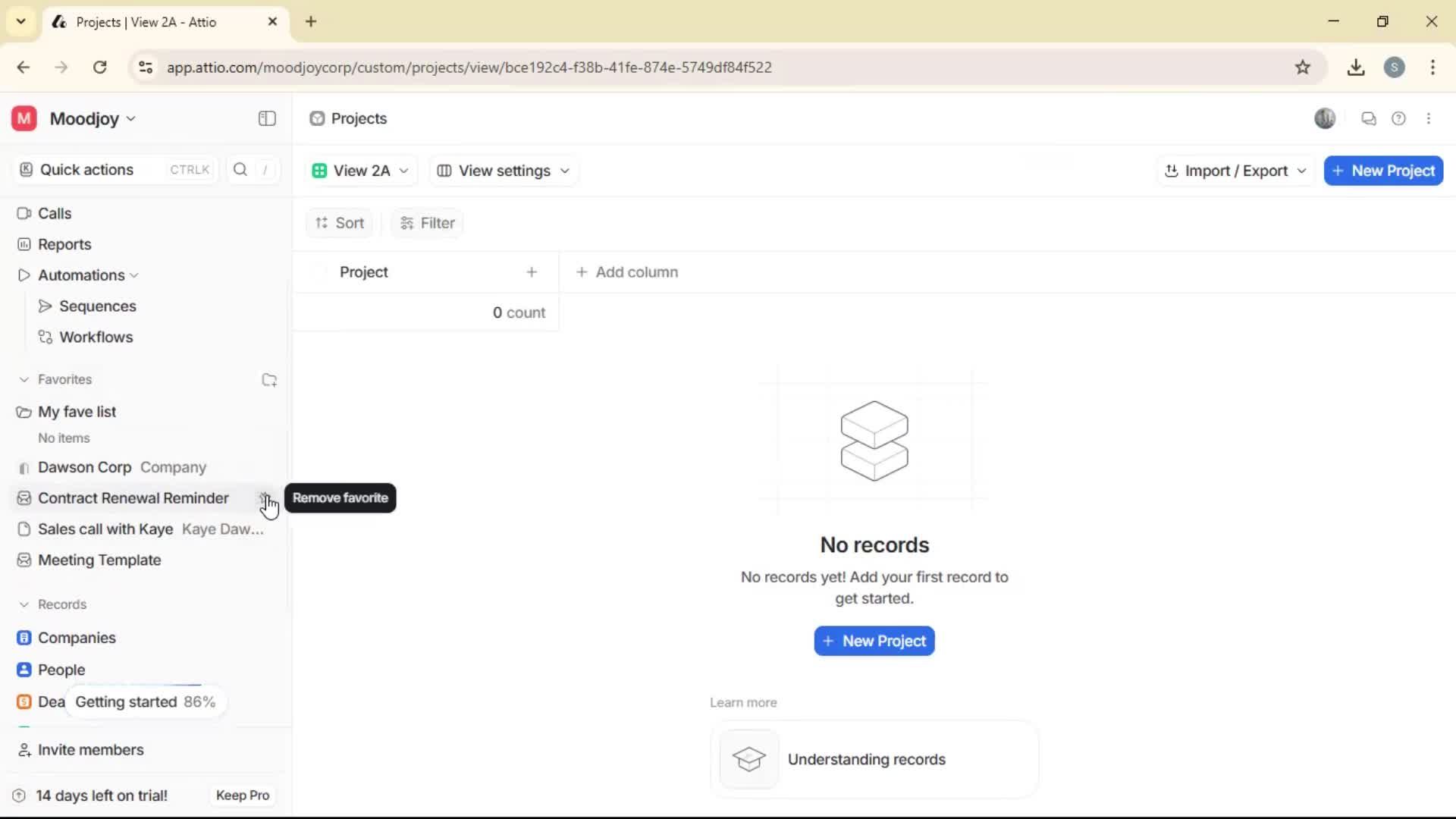Expand the Automations section
This screenshot has height=819, width=1456.
coord(134,275)
